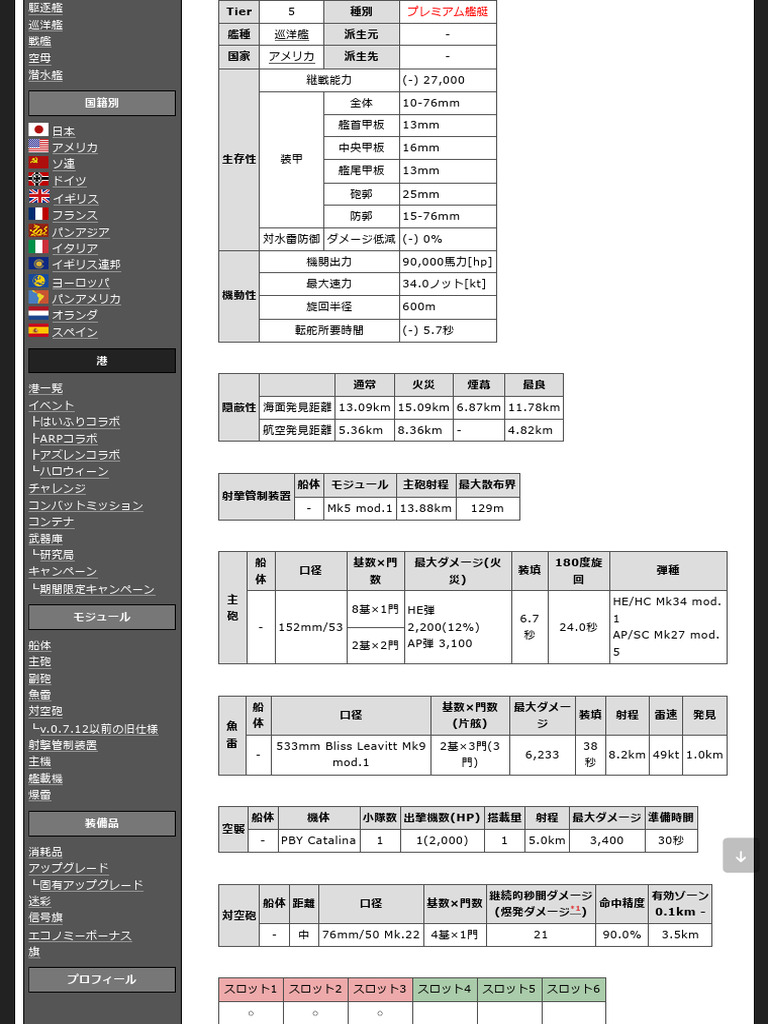Screen dimensions: 768x1024
Task: Open the 魚雷 module link
Action: click(x=40, y=695)
